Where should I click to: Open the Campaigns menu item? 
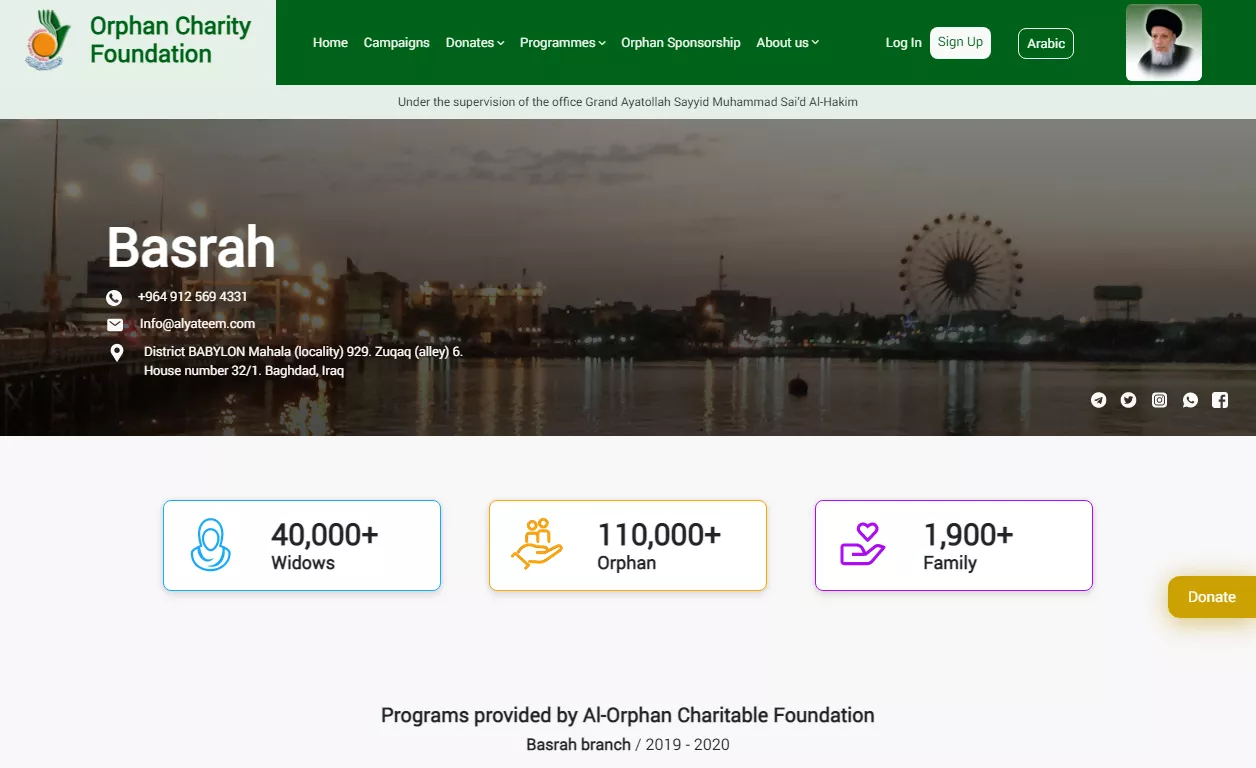397,43
